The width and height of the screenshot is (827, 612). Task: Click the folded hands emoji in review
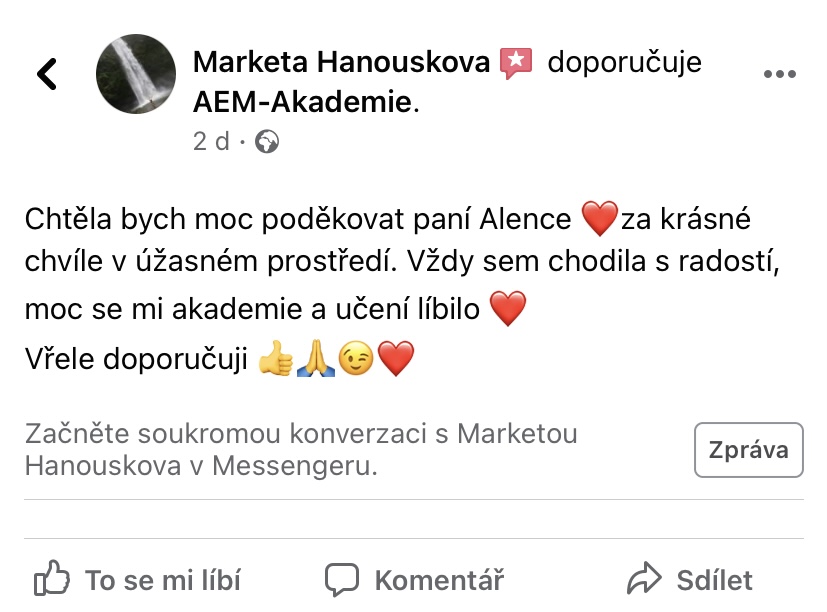(x=316, y=358)
